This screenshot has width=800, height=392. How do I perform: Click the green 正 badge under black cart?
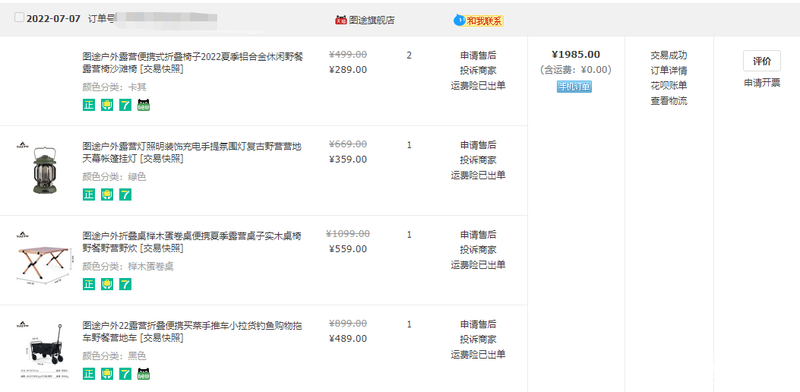coord(89,374)
